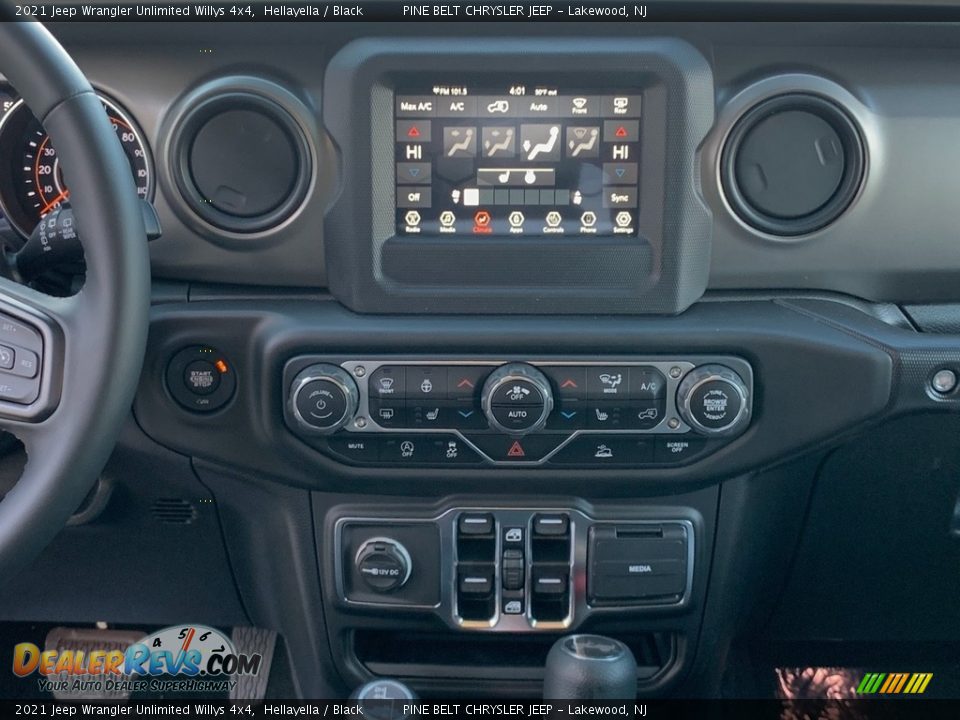The height and width of the screenshot is (720, 960).
Task: Tap the large fan increase icon
Action: [577, 197]
